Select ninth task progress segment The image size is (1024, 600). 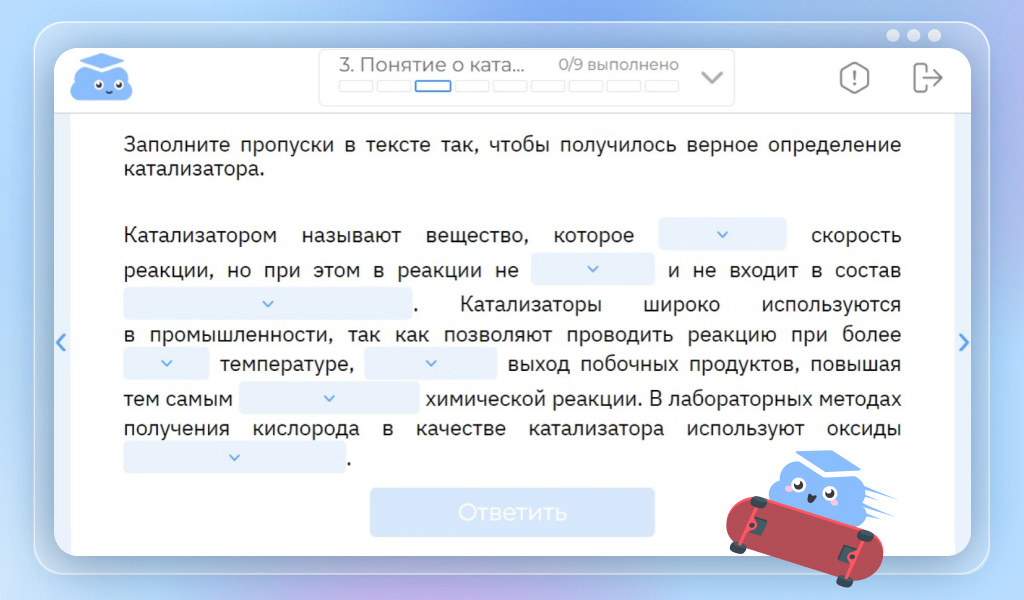pyautogui.click(x=662, y=86)
